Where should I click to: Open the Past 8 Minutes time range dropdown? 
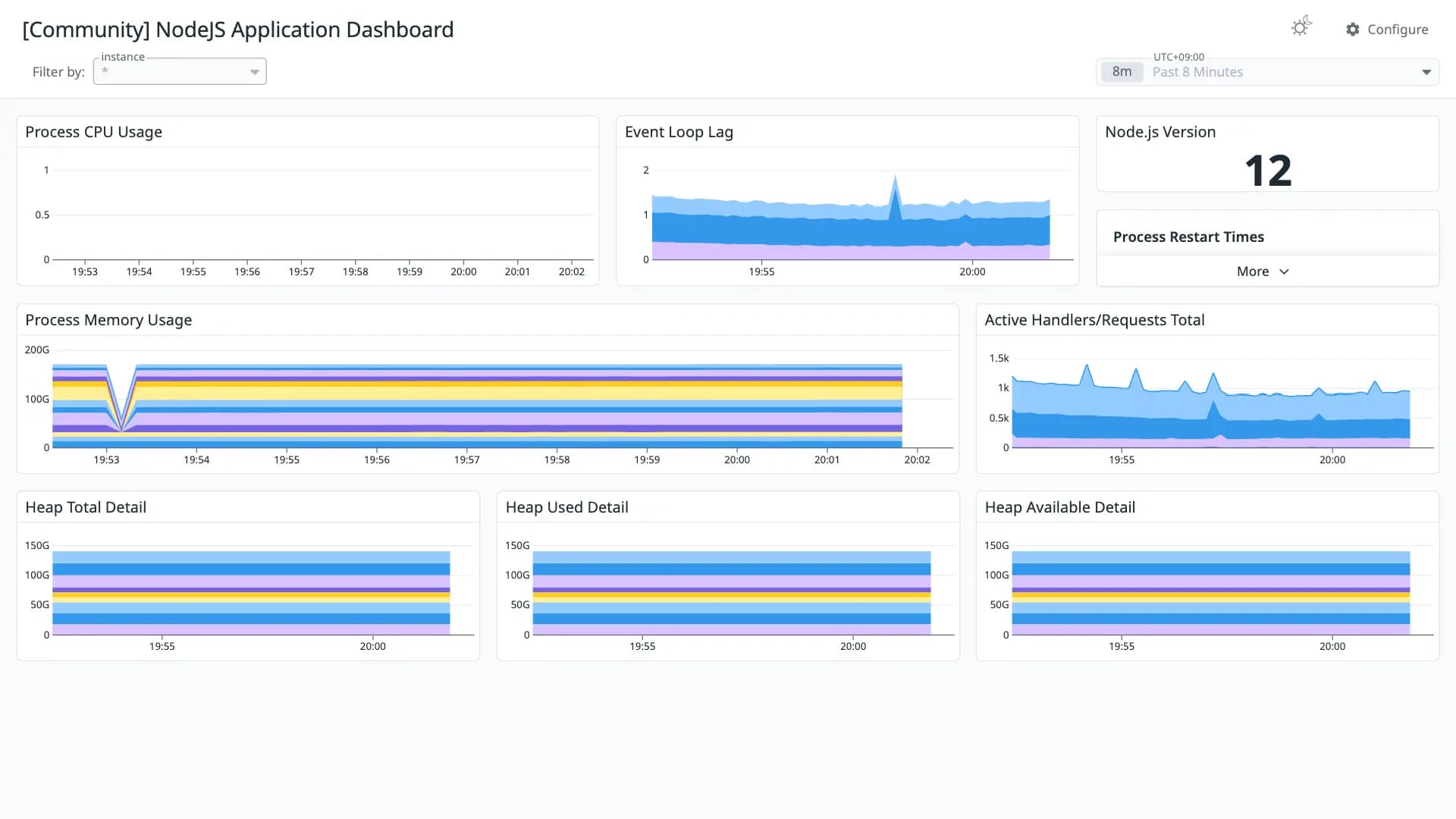[x=1267, y=72]
